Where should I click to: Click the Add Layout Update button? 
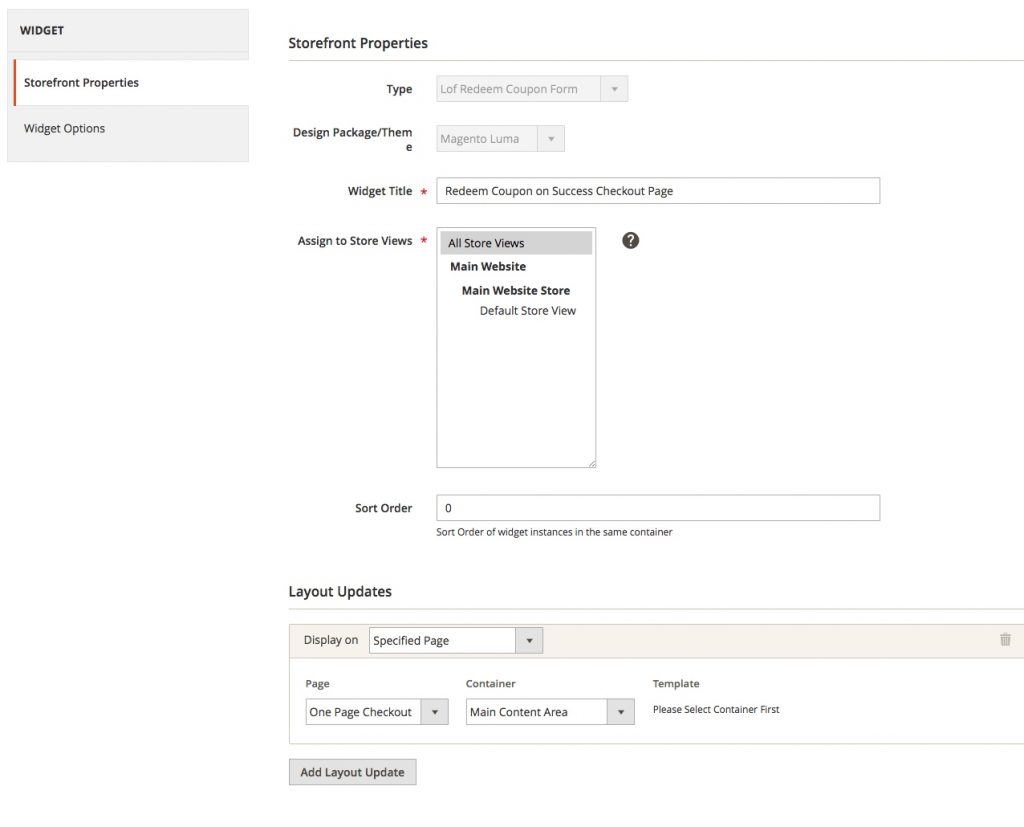(353, 772)
